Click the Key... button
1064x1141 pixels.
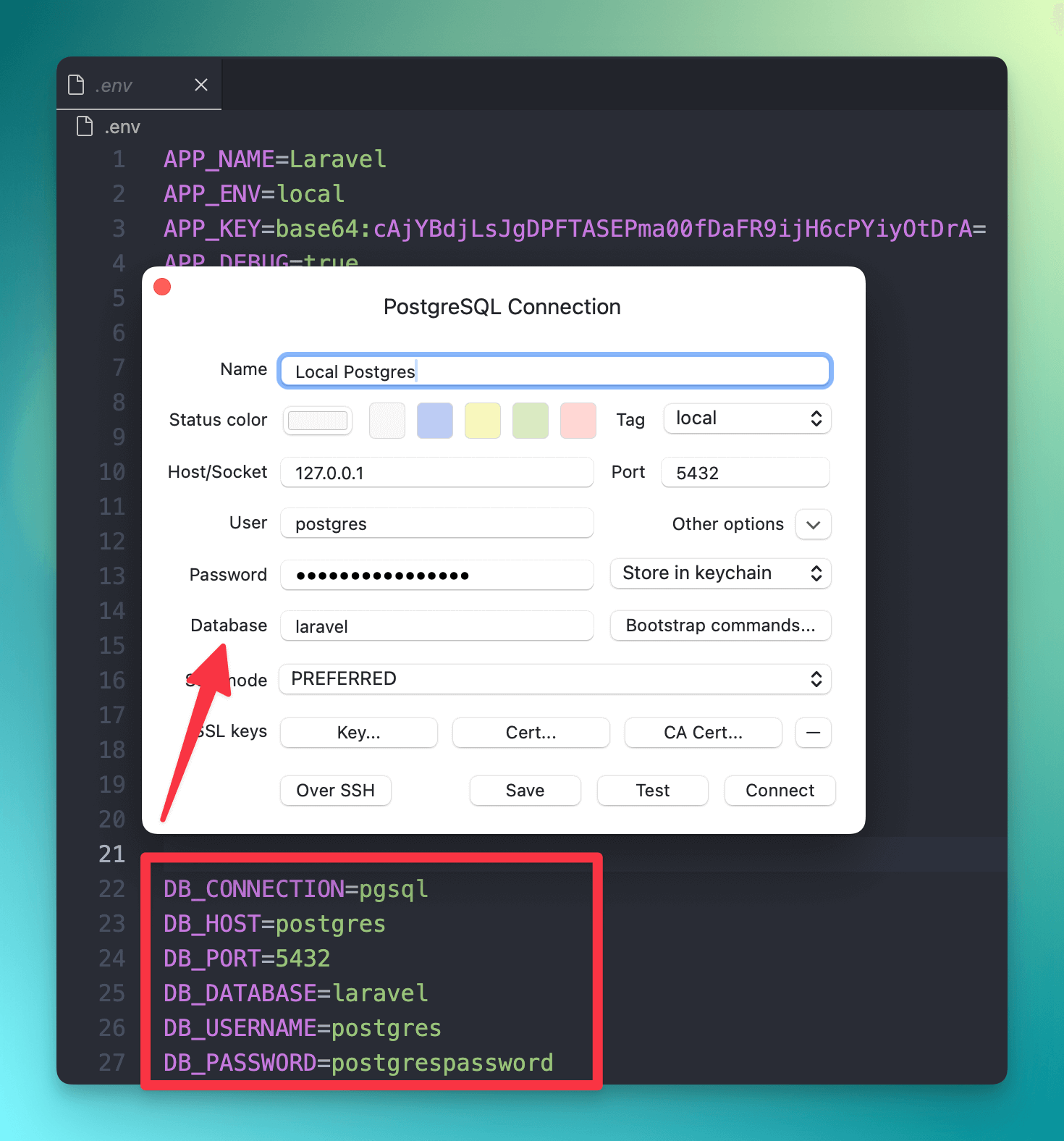pos(359,733)
